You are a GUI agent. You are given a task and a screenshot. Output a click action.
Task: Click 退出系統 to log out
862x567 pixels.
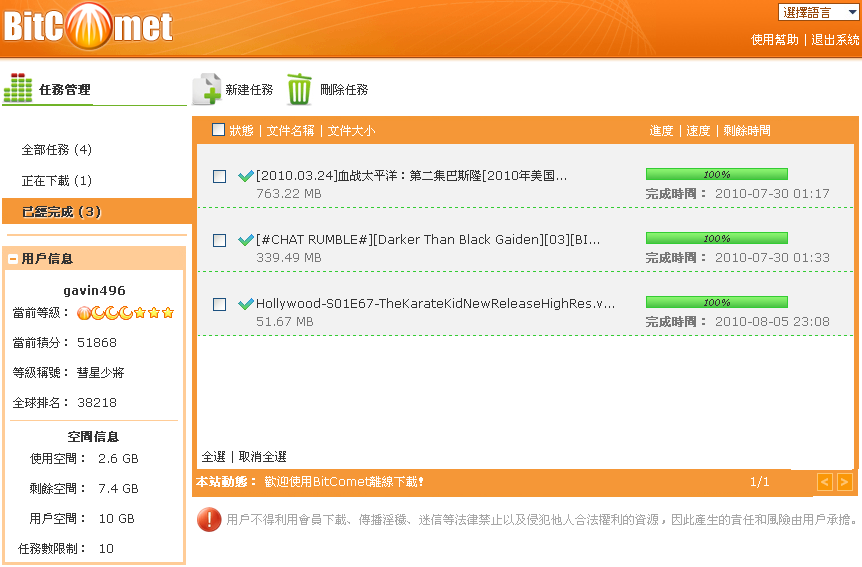(x=835, y=40)
